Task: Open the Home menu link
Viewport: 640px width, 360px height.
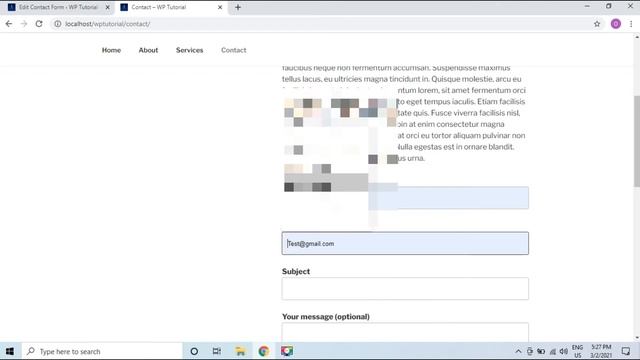Action: [111, 50]
